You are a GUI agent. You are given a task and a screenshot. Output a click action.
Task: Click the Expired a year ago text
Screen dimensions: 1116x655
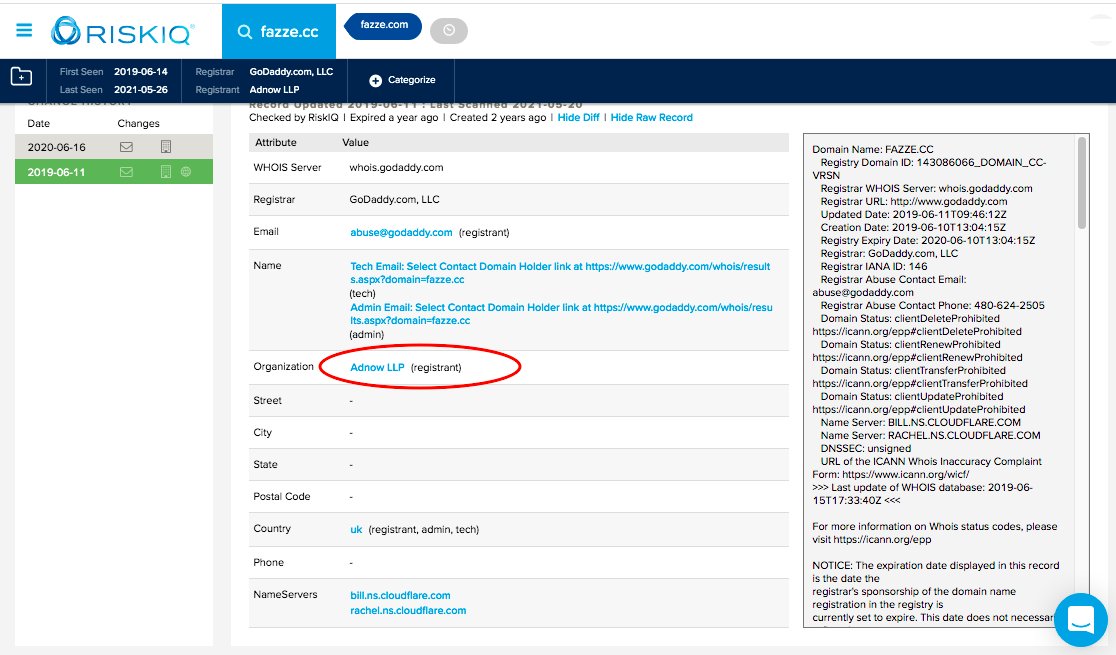point(394,117)
